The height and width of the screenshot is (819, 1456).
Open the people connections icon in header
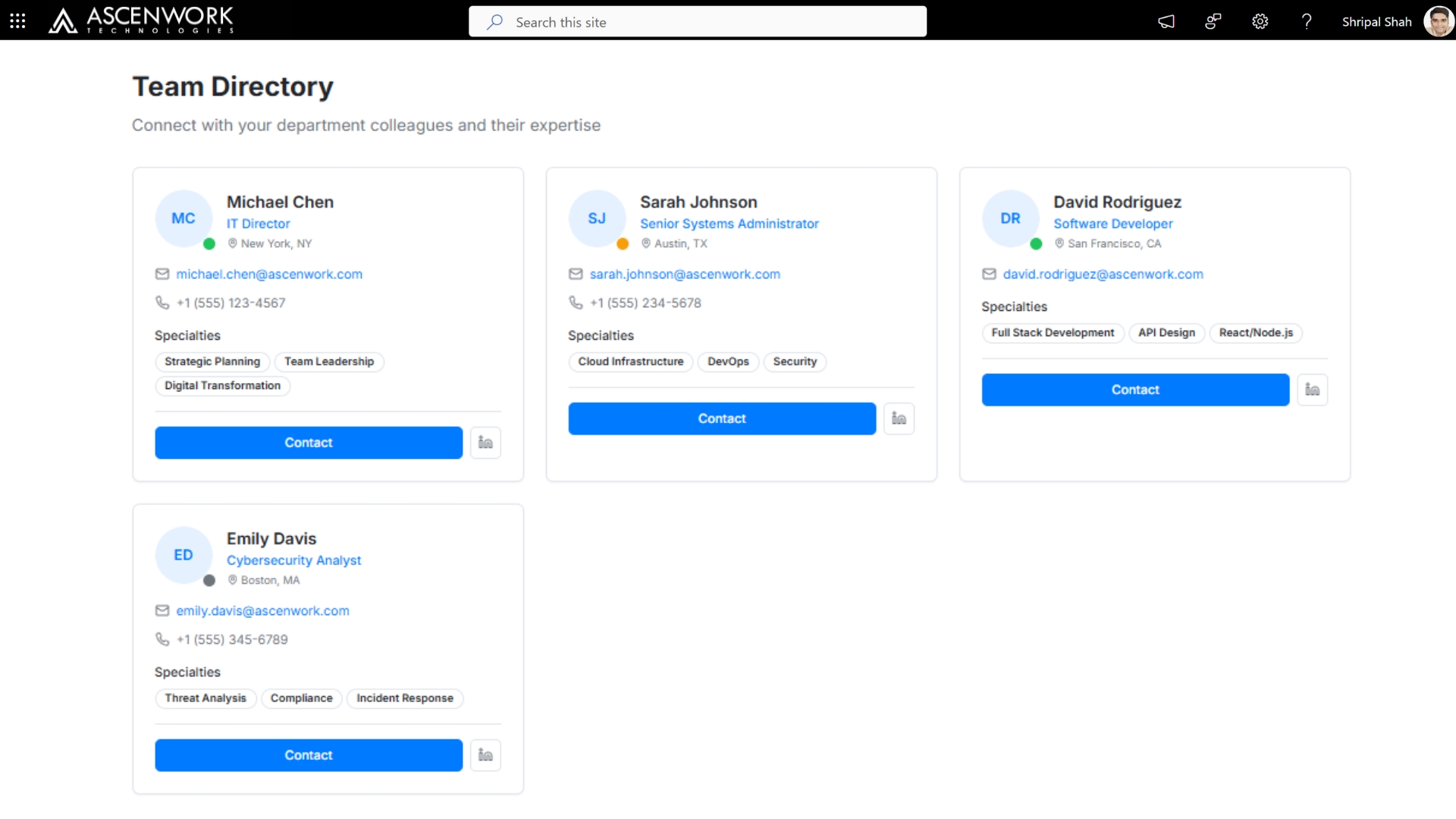point(1213,21)
